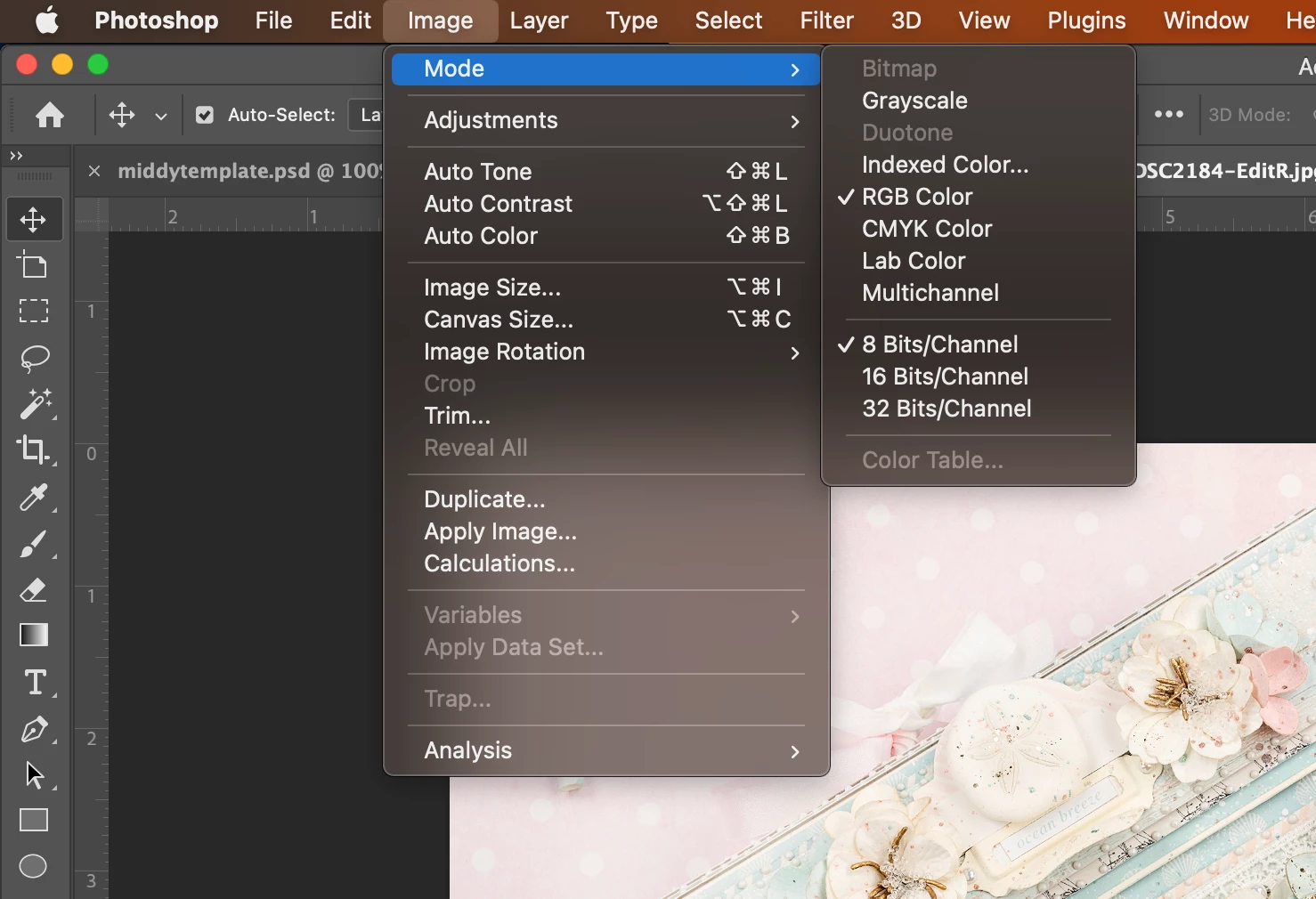This screenshot has width=1316, height=899.
Task: Open the Layer menu
Action: tap(539, 20)
